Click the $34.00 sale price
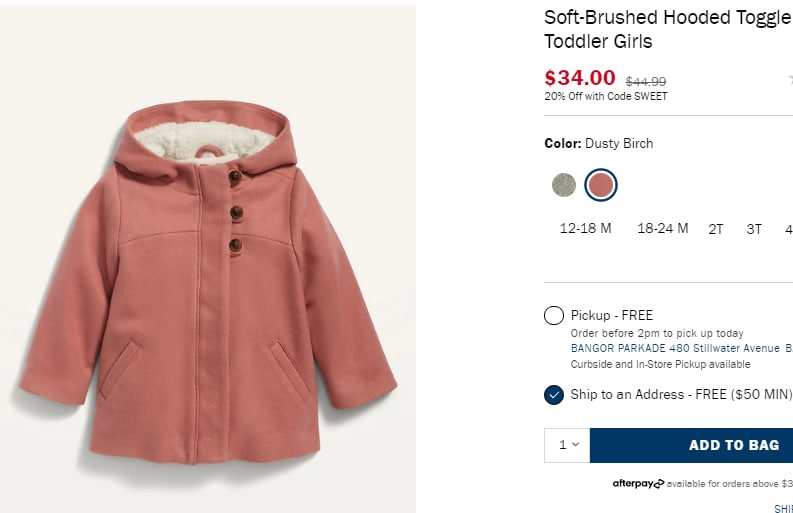Viewport: 793px width, 513px height. [x=579, y=77]
